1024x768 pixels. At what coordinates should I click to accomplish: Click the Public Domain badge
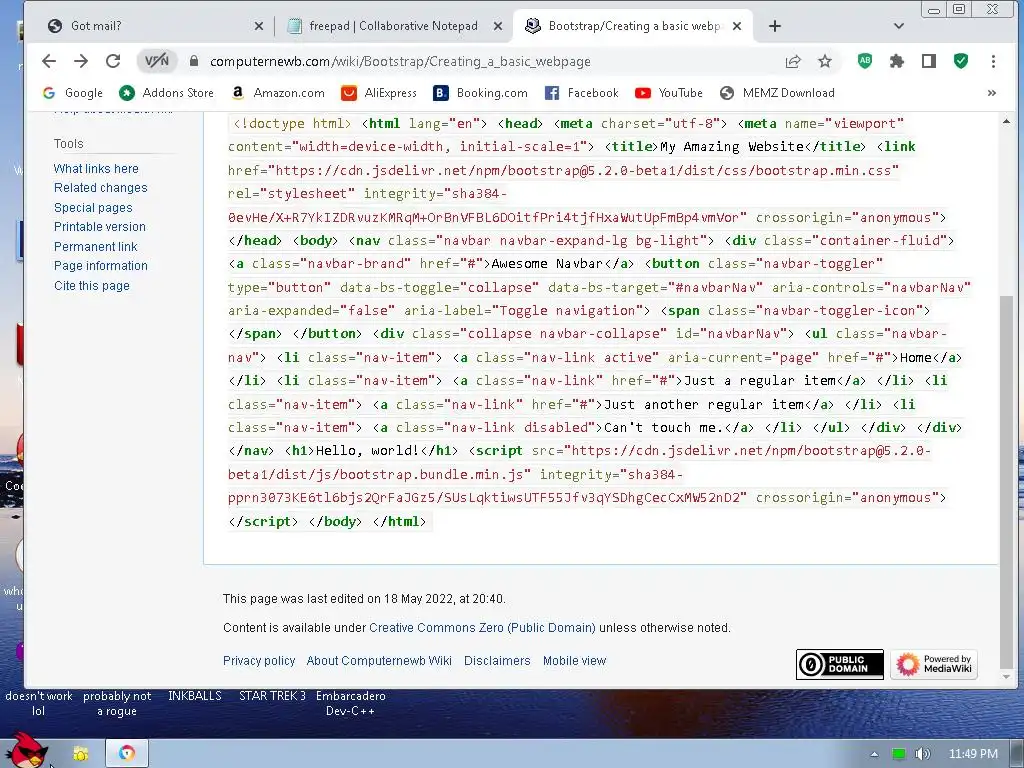[839, 665]
